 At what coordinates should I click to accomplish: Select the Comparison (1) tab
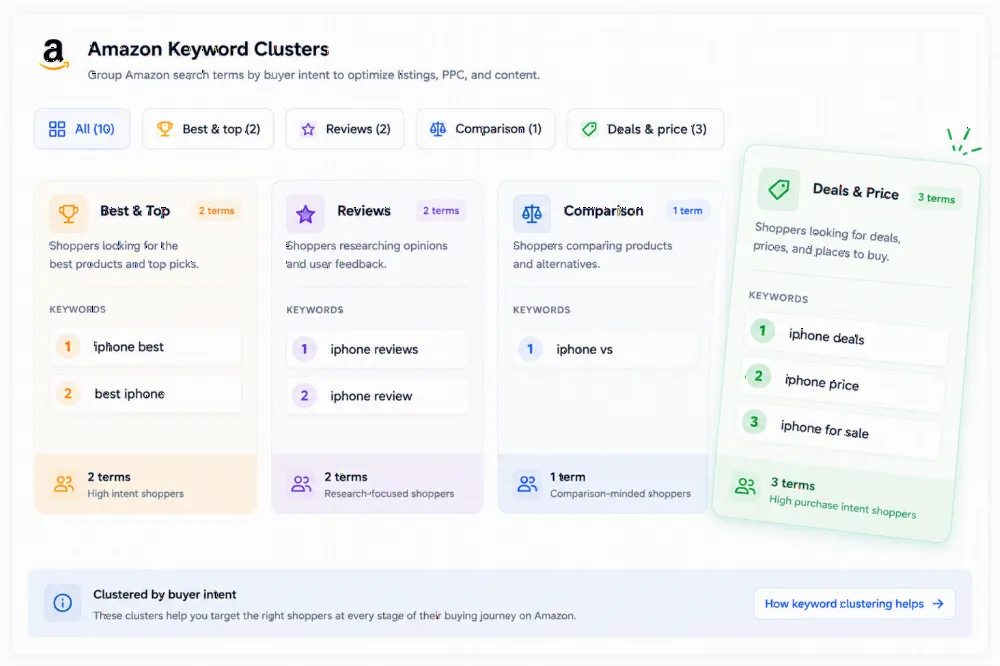(485, 129)
